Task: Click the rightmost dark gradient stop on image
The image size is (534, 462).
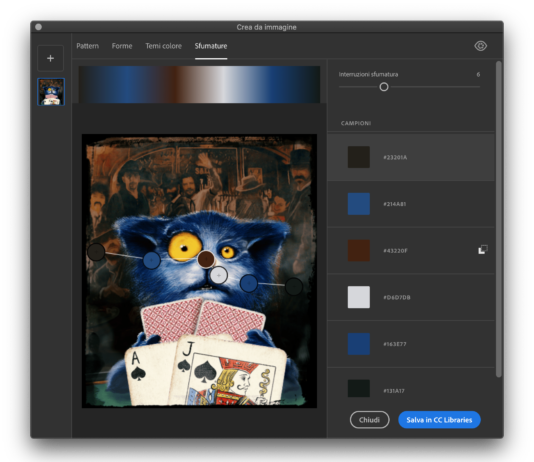Action: (294, 286)
